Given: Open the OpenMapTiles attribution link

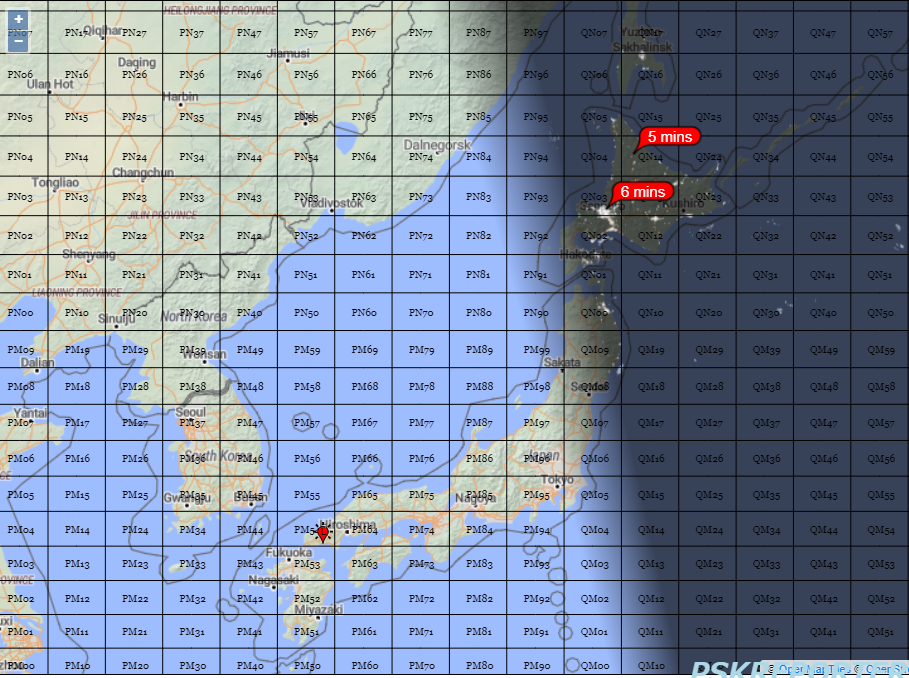Looking at the screenshot, I should coord(814,669).
